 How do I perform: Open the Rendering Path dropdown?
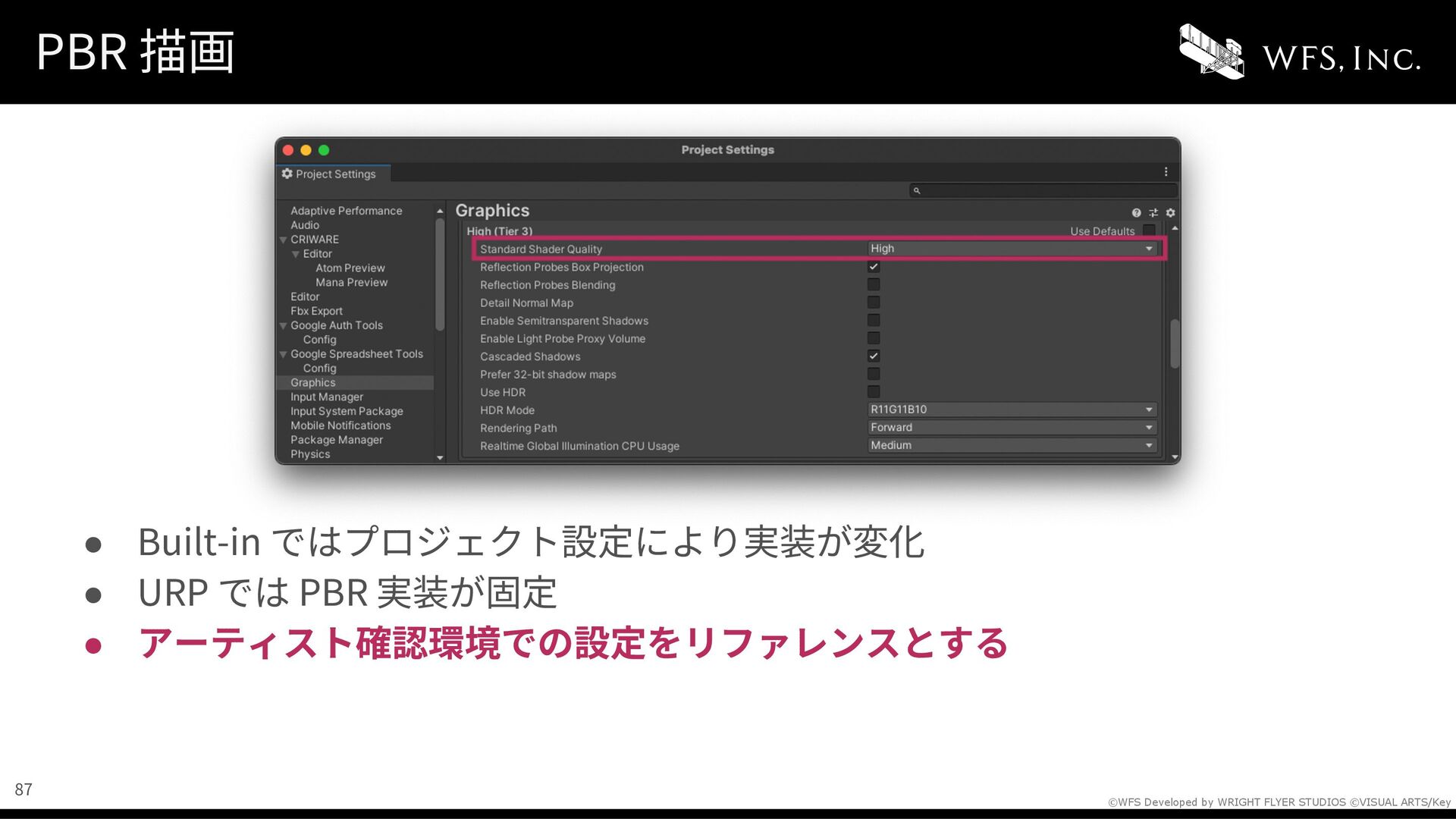[x=1012, y=428]
